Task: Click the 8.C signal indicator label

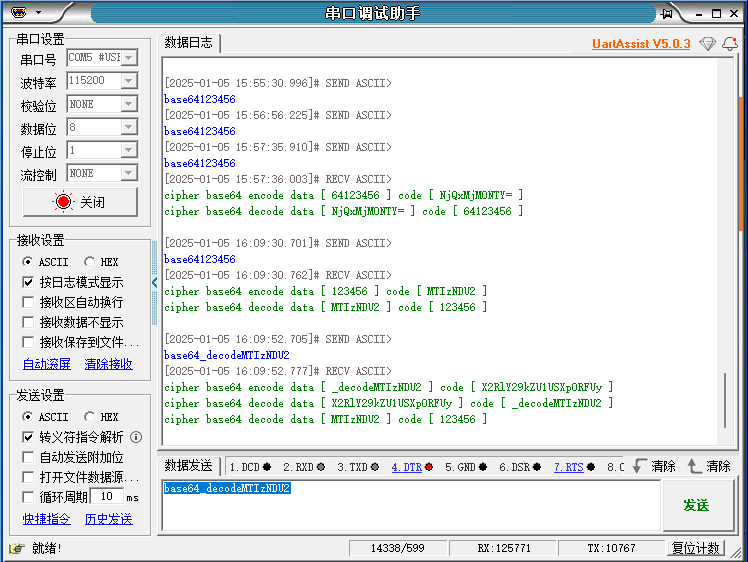Action: [x=615, y=467]
